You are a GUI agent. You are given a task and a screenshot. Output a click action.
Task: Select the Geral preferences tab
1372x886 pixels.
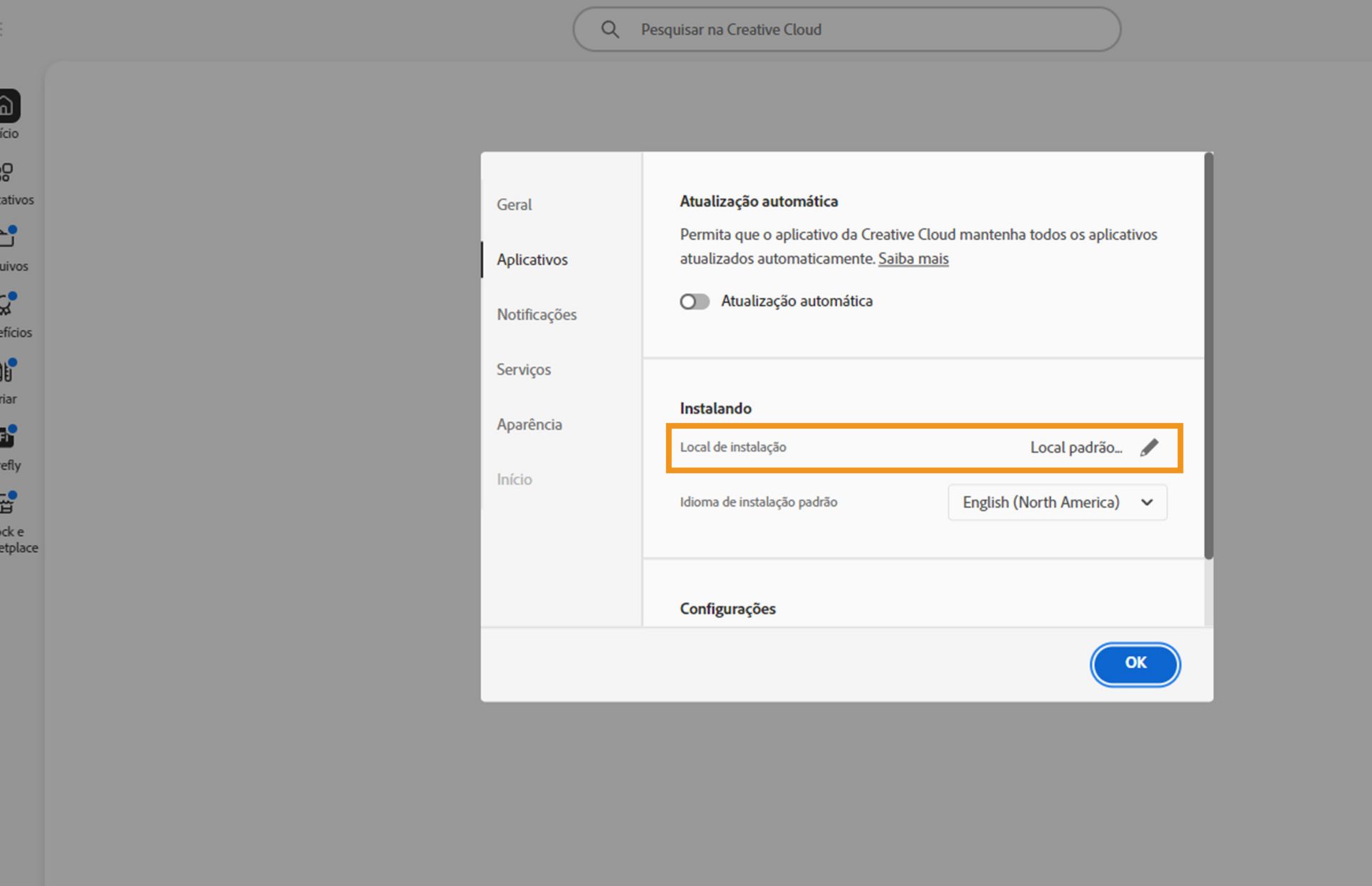click(x=514, y=204)
